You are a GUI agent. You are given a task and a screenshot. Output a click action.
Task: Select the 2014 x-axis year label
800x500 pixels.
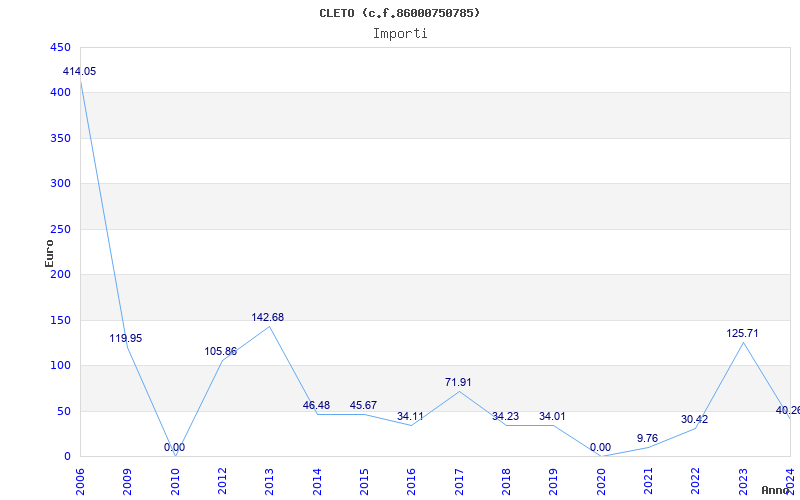tap(317, 482)
